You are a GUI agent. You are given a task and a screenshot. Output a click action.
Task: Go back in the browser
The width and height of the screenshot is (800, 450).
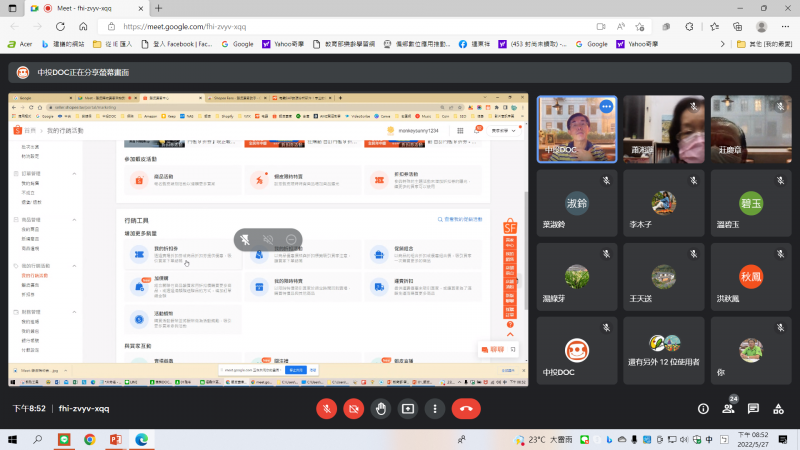coord(15,27)
